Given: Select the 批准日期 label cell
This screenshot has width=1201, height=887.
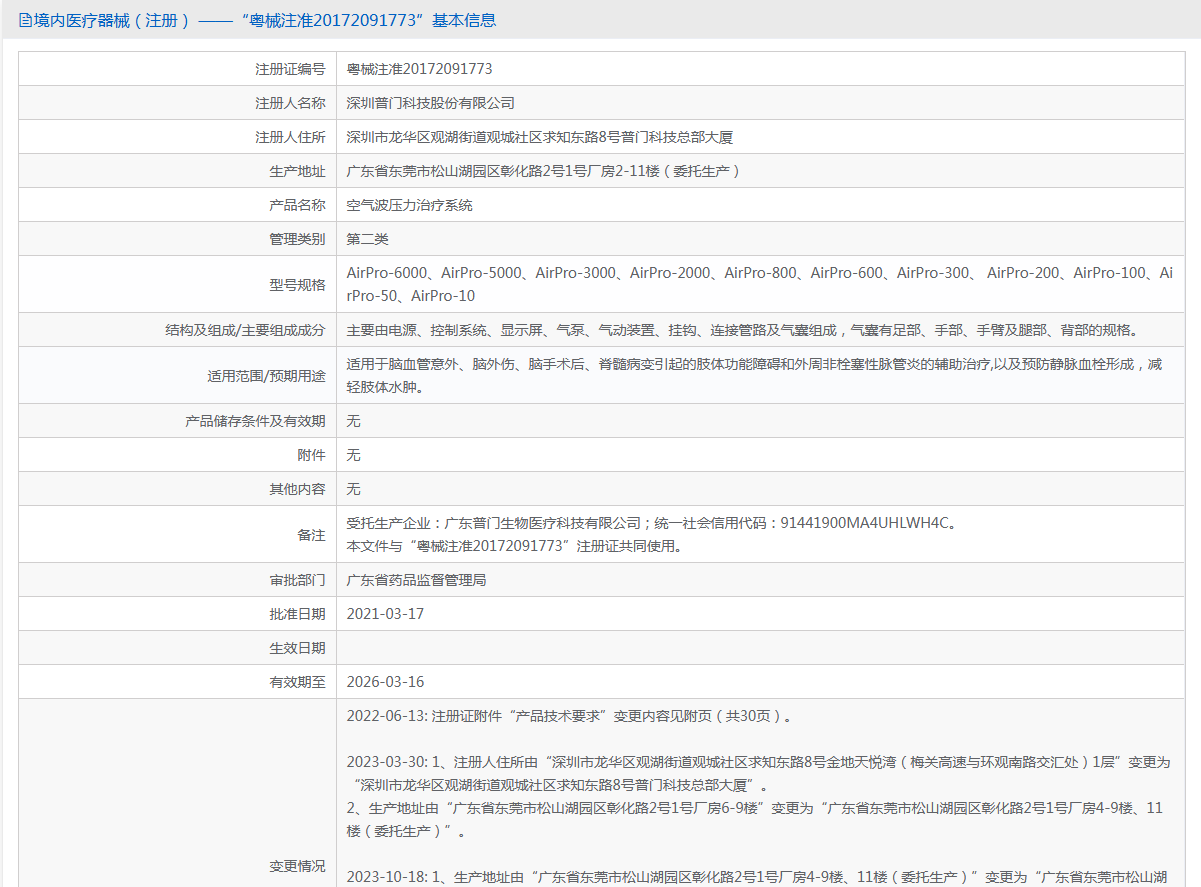Looking at the screenshot, I should coord(178,614).
